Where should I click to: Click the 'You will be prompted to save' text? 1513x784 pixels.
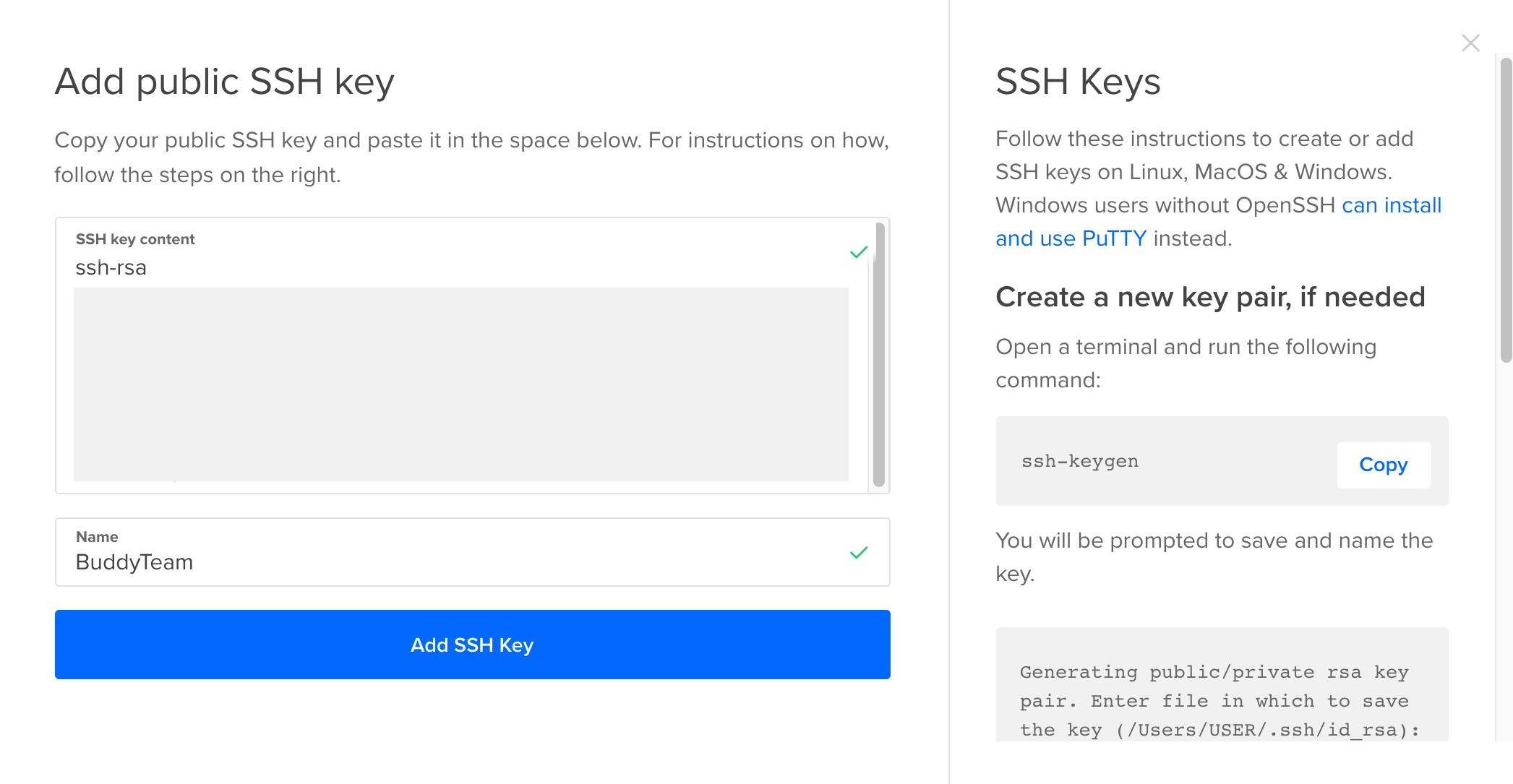pos(1214,556)
